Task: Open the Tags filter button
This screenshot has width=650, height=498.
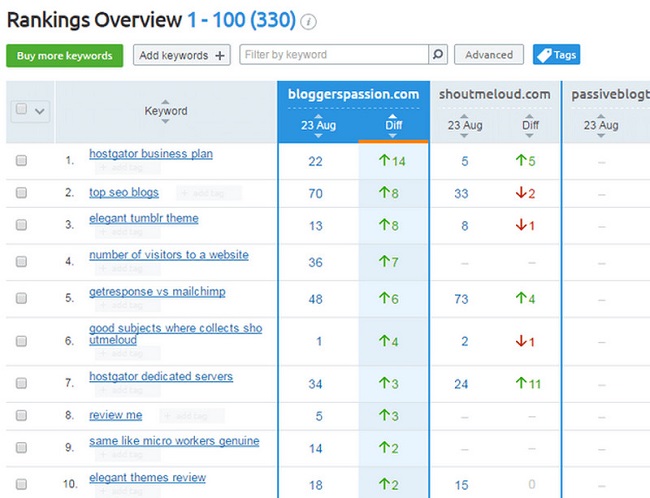Action: [x=556, y=55]
